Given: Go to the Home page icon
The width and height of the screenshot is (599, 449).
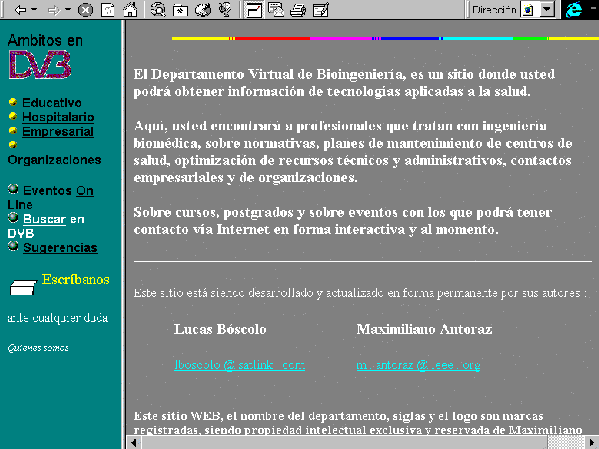Looking at the screenshot, I should tap(130, 10).
